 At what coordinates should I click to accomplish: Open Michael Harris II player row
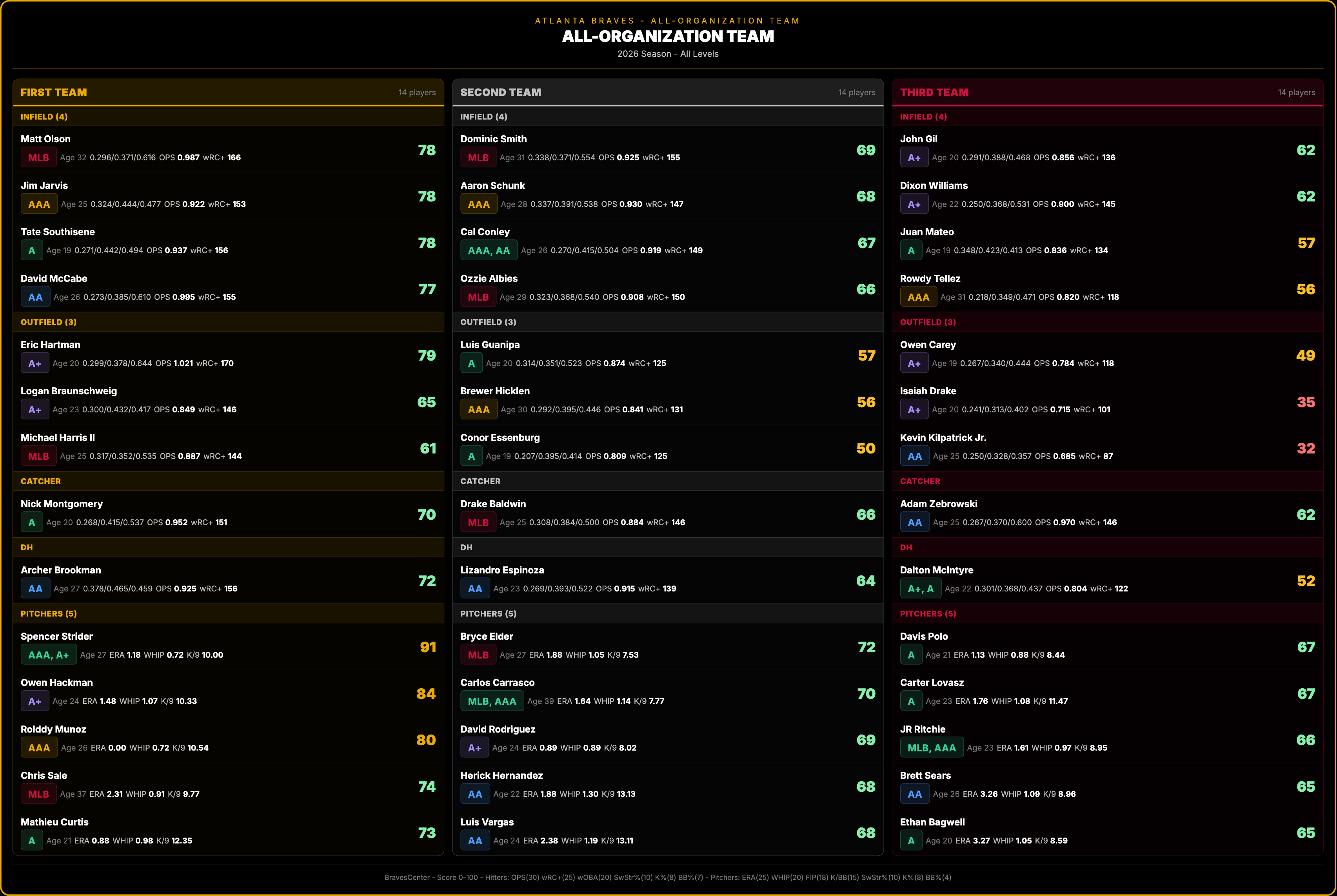coord(228,448)
